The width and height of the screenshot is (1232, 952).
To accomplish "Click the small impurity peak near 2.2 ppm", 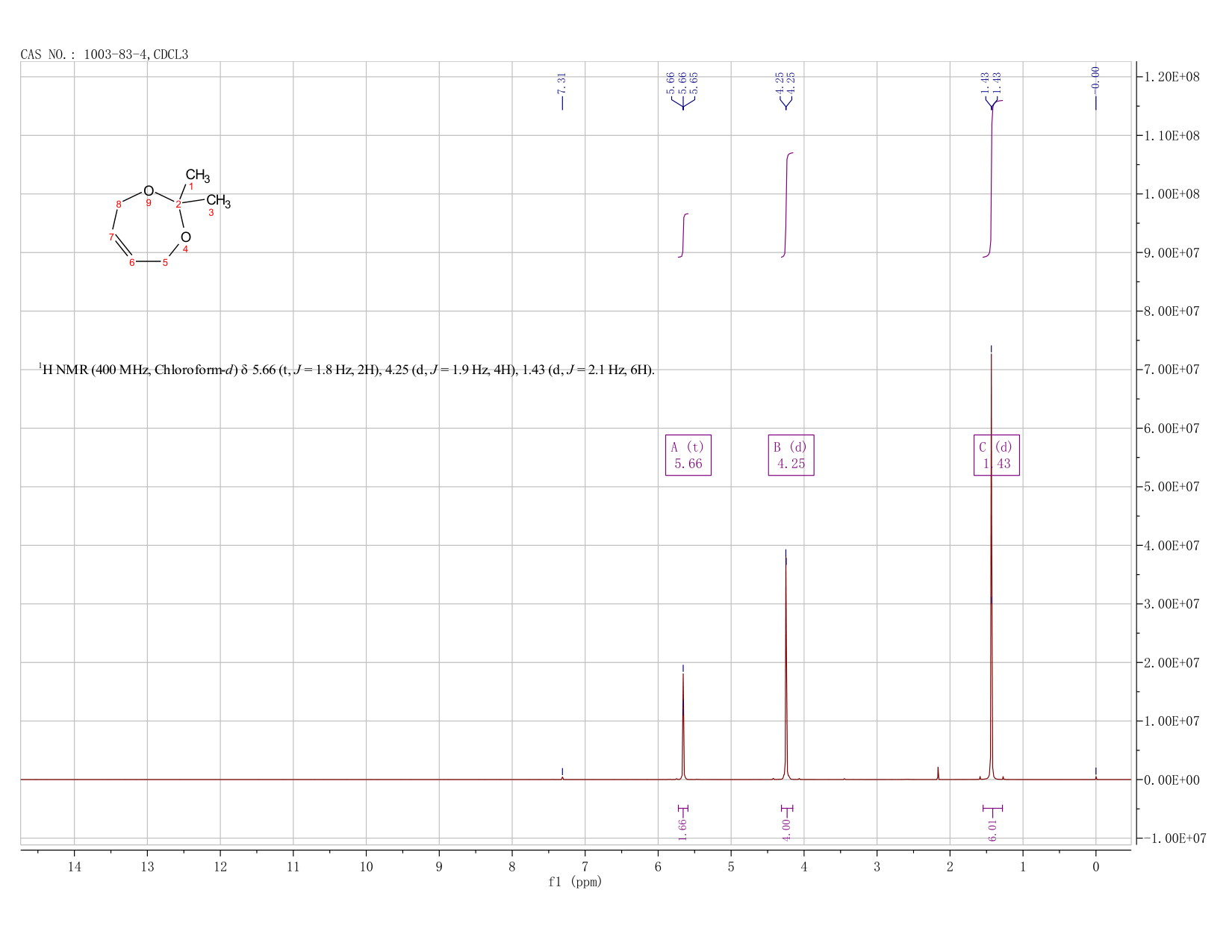I will point(938,772).
